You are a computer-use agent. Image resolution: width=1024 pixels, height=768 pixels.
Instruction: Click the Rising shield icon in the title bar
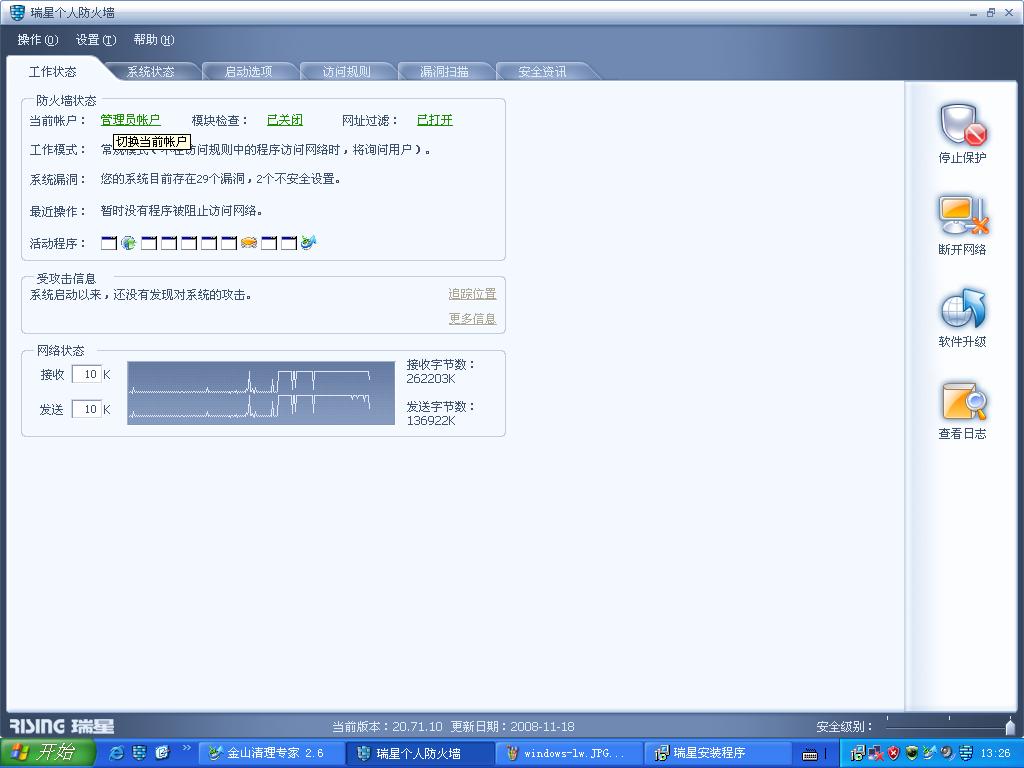17,12
